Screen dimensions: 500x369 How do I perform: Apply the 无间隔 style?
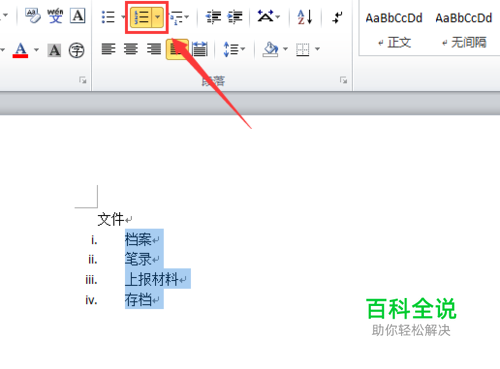(464, 29)
